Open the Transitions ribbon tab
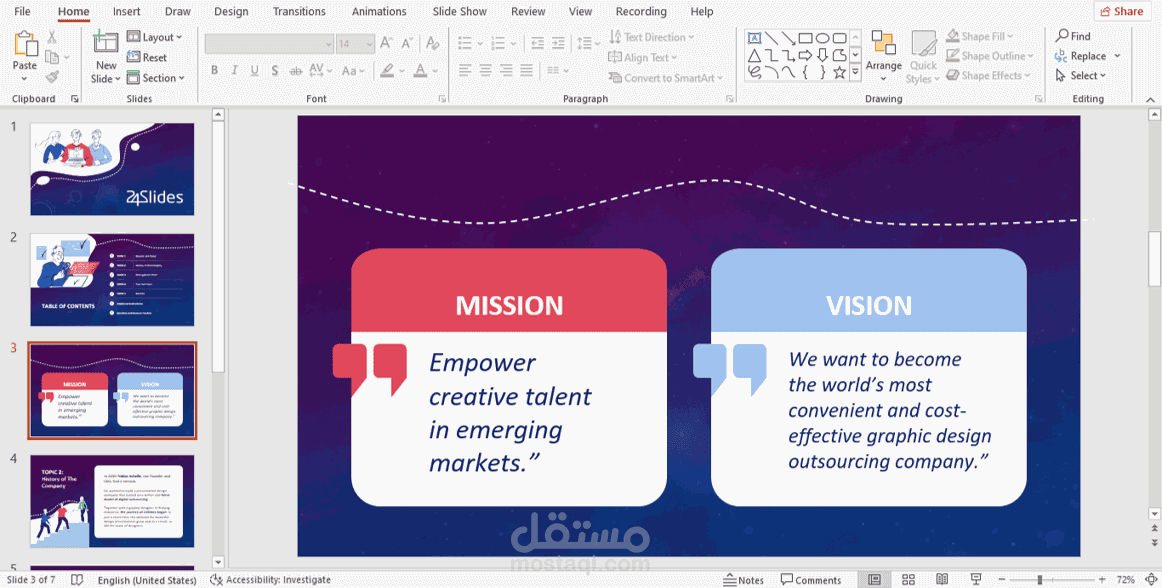1162x588 pixels. [299, 11]
